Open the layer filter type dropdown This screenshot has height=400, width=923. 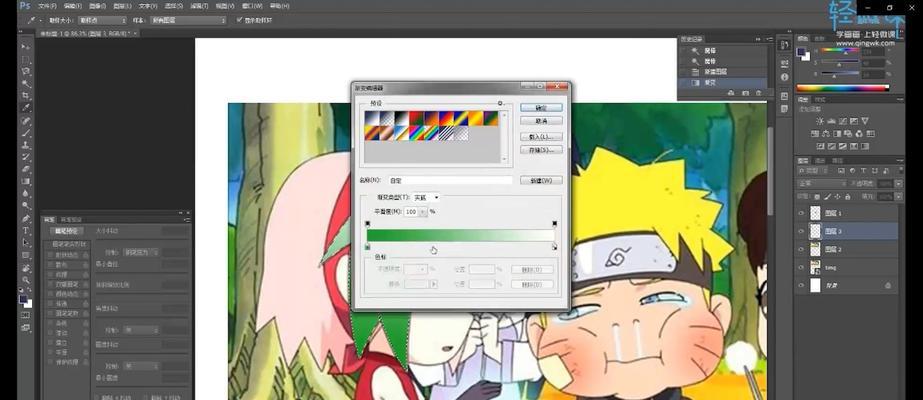(814, 171)
